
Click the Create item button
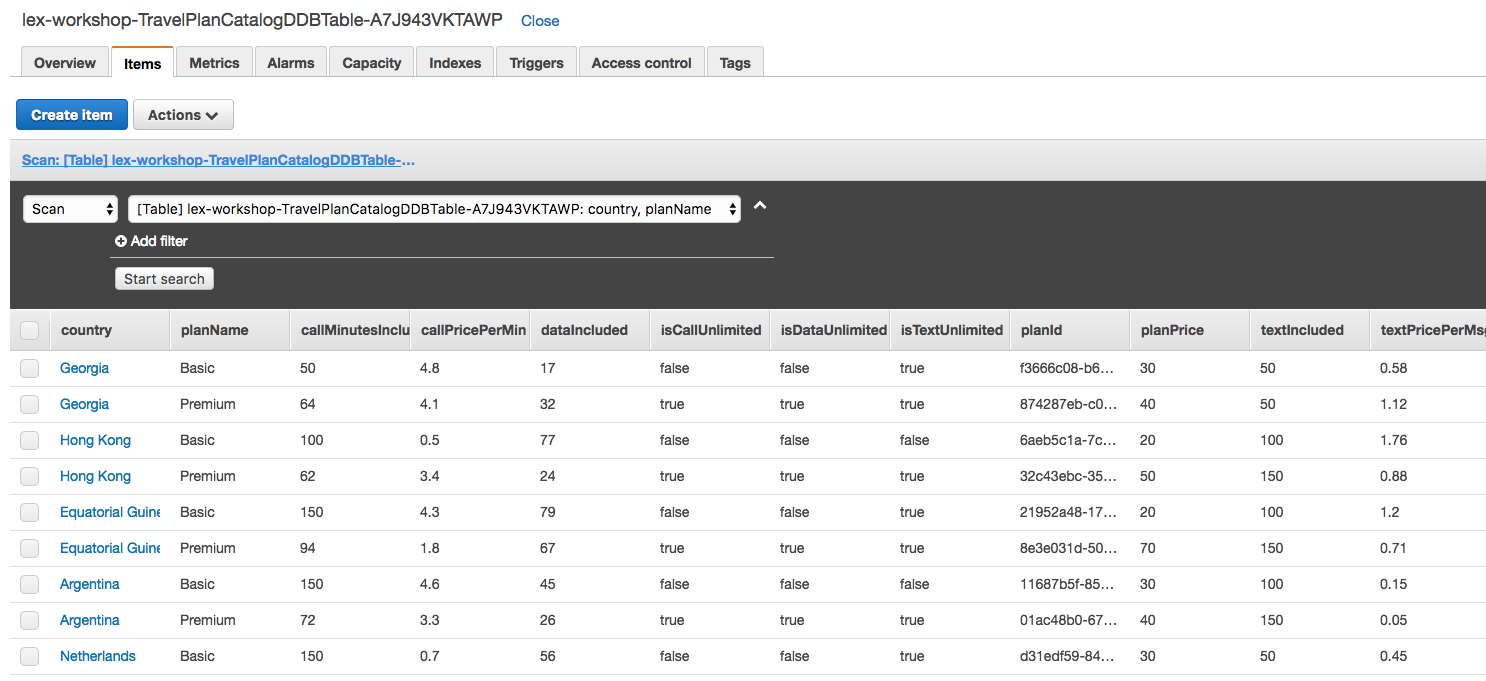coord(72,115)
